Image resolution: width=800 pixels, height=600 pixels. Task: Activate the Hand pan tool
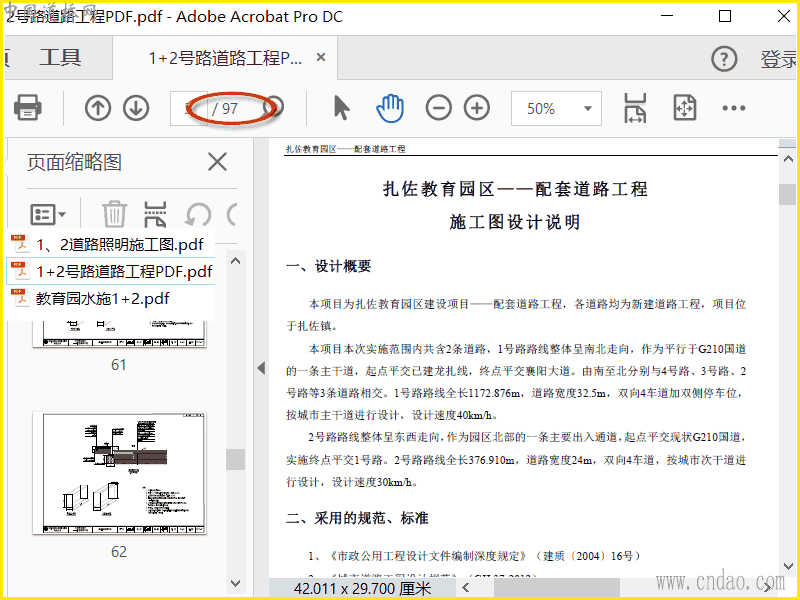[x=389, y=108]
